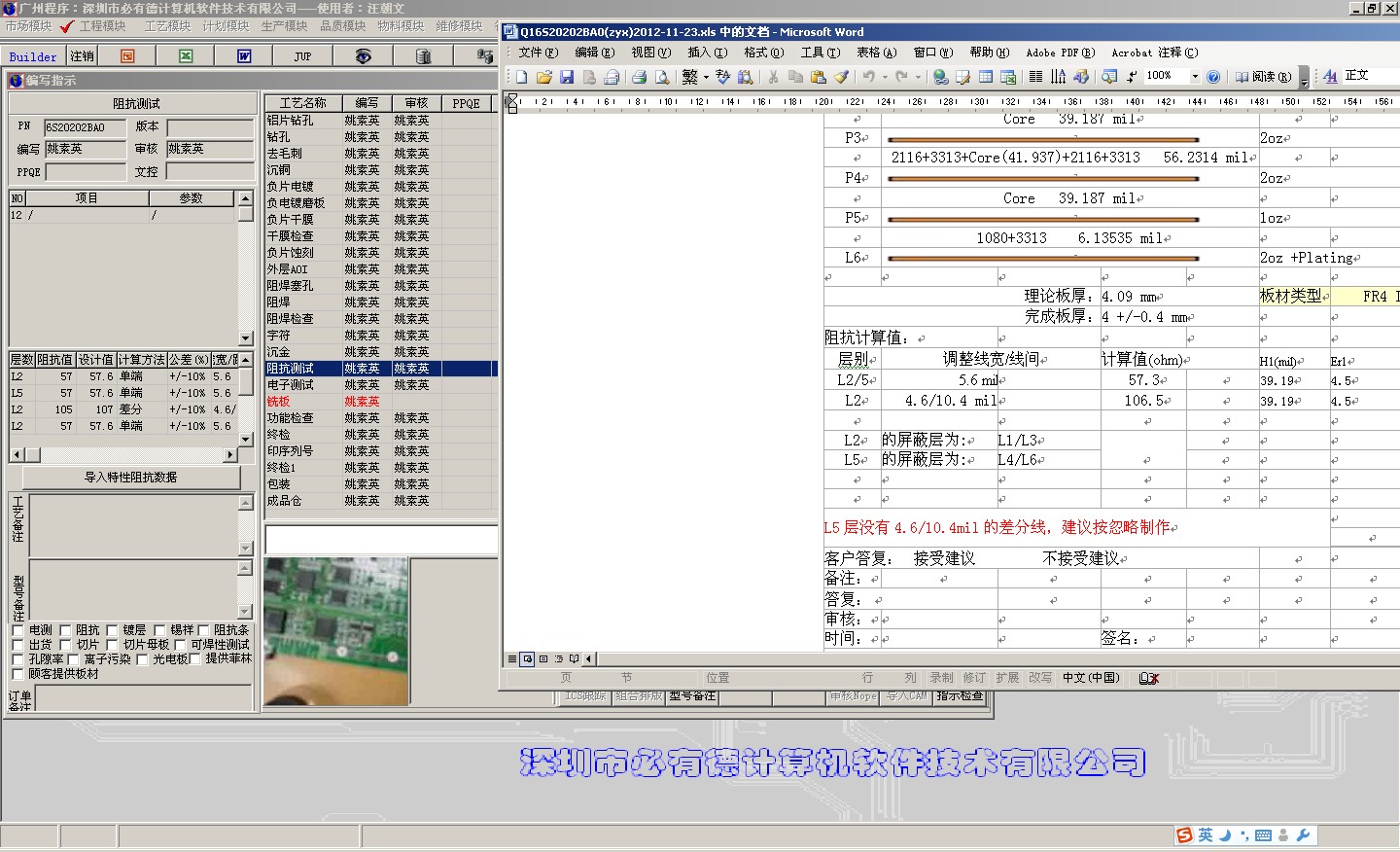This screenshot has height=852, width=1400.
Task: Click the 指示检查 button at the bottom
Action: click(960, 696)
